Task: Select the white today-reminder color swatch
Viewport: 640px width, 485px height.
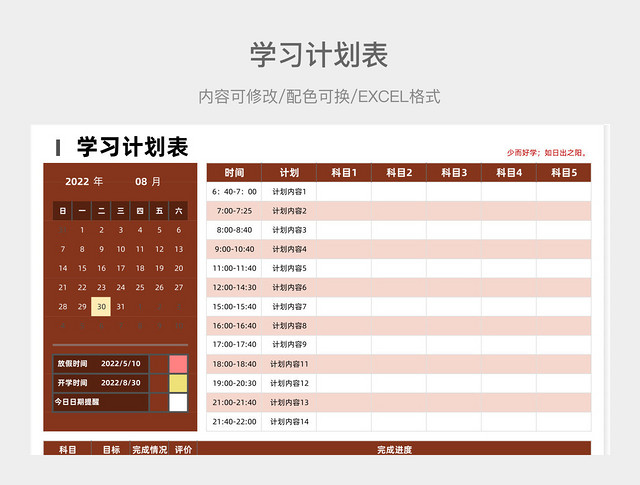Action: pos(178,402)
